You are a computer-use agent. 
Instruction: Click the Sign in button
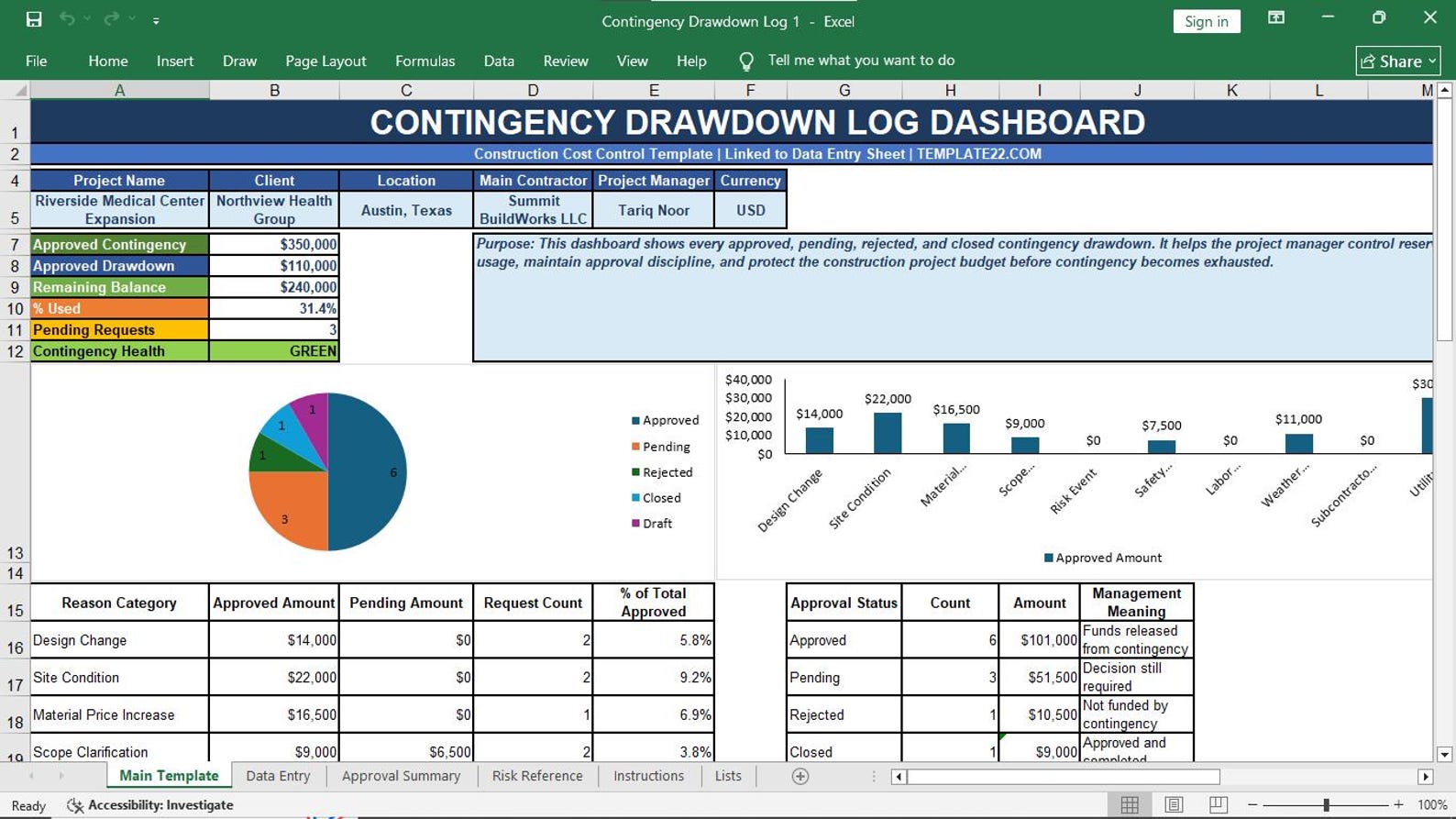tap(1207, 21)
